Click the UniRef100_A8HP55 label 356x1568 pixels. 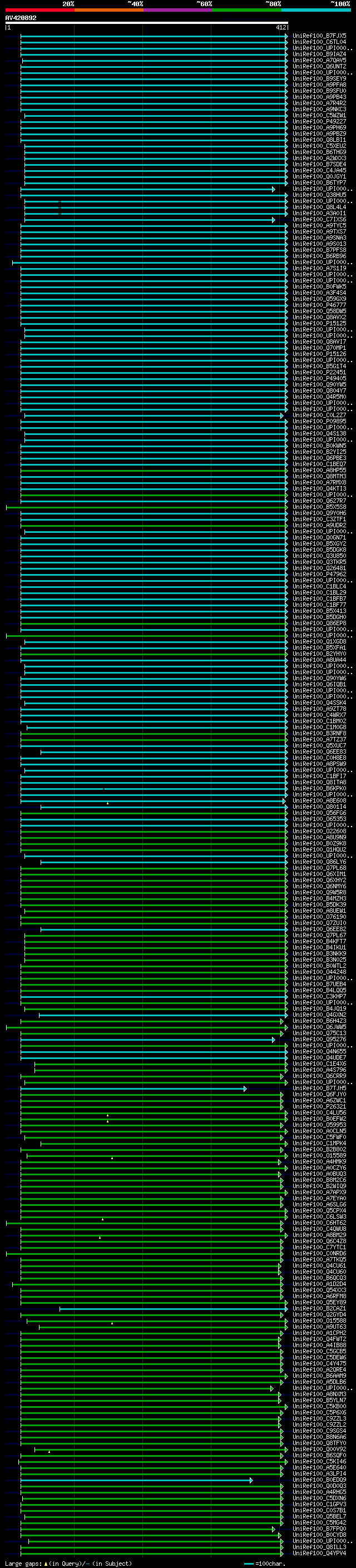click(x=319, y=471)
